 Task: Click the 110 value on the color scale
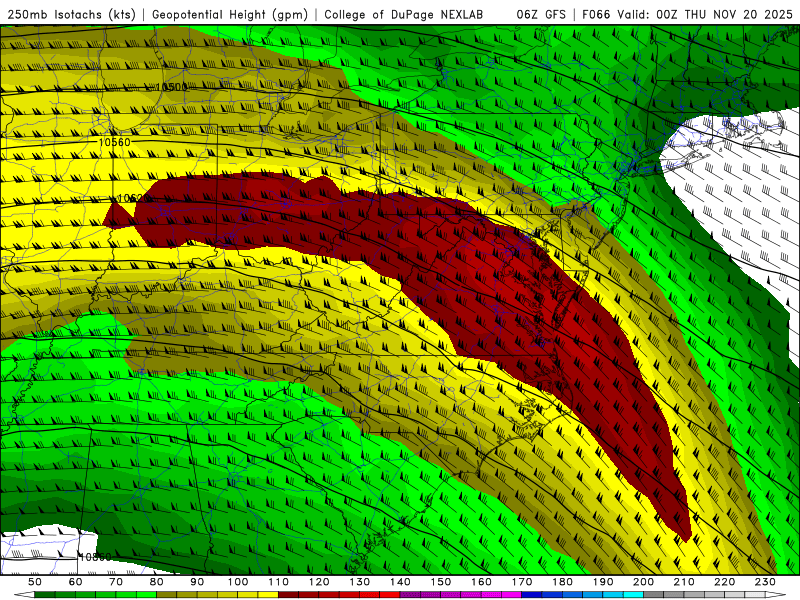278,582
